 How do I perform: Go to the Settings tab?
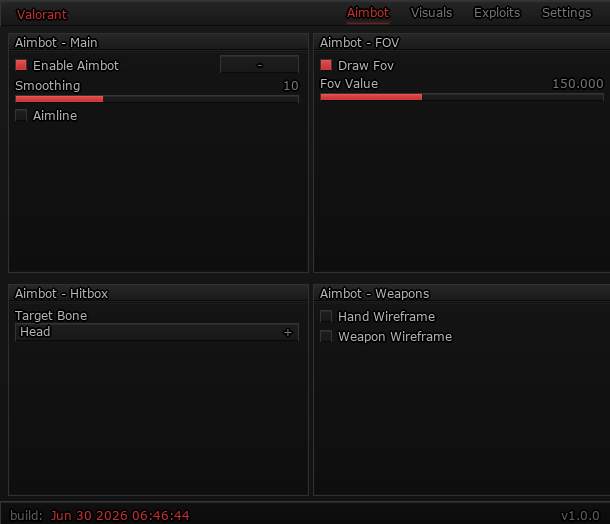coord(566,13)
